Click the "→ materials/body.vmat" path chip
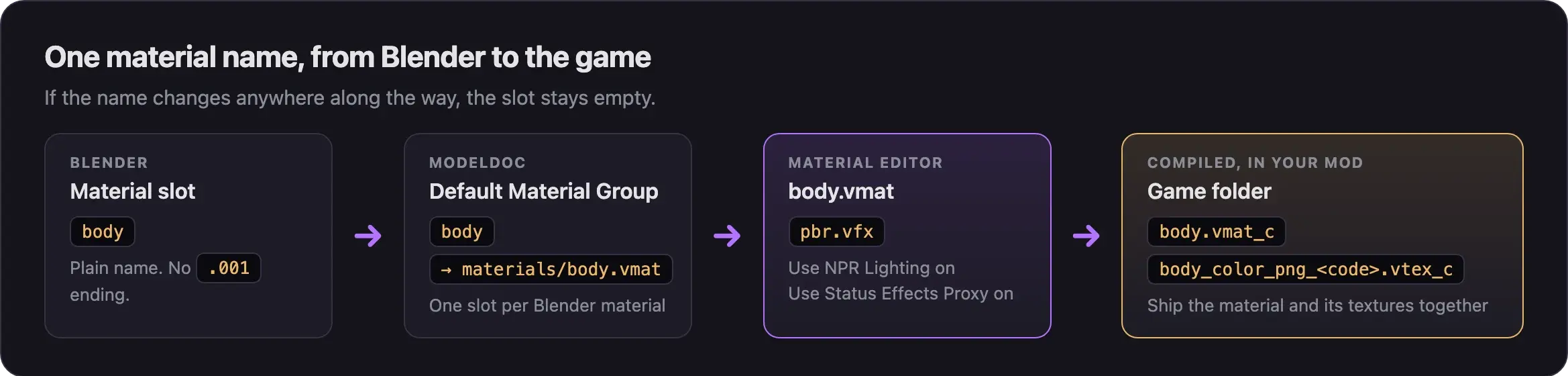 point(551,269)
